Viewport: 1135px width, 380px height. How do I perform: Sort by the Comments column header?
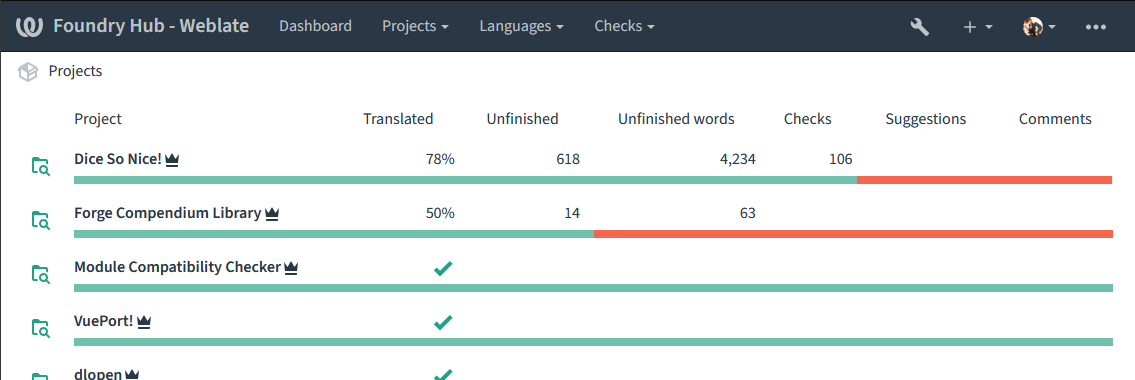(1055, 119)
